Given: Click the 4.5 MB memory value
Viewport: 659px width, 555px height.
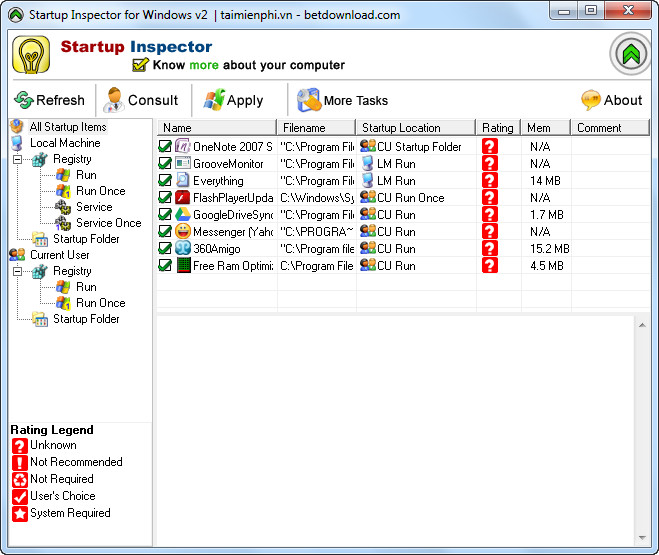Looking at the screenshot, I should [546, 266].
